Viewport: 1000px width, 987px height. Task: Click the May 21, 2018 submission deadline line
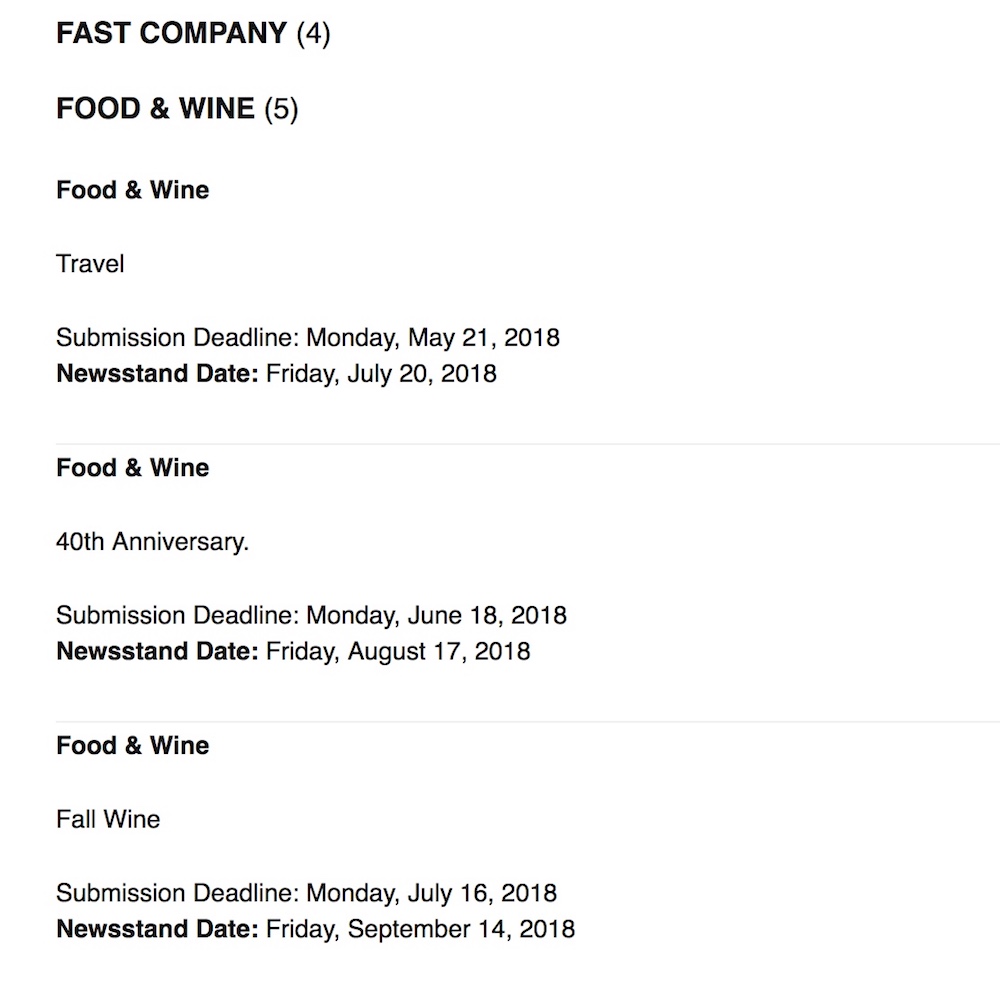click(x=307, y=337)
